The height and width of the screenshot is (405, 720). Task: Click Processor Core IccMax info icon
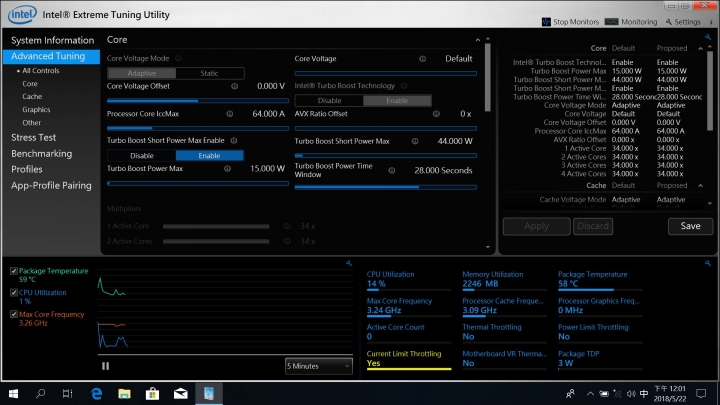click(x=230, y=114)
